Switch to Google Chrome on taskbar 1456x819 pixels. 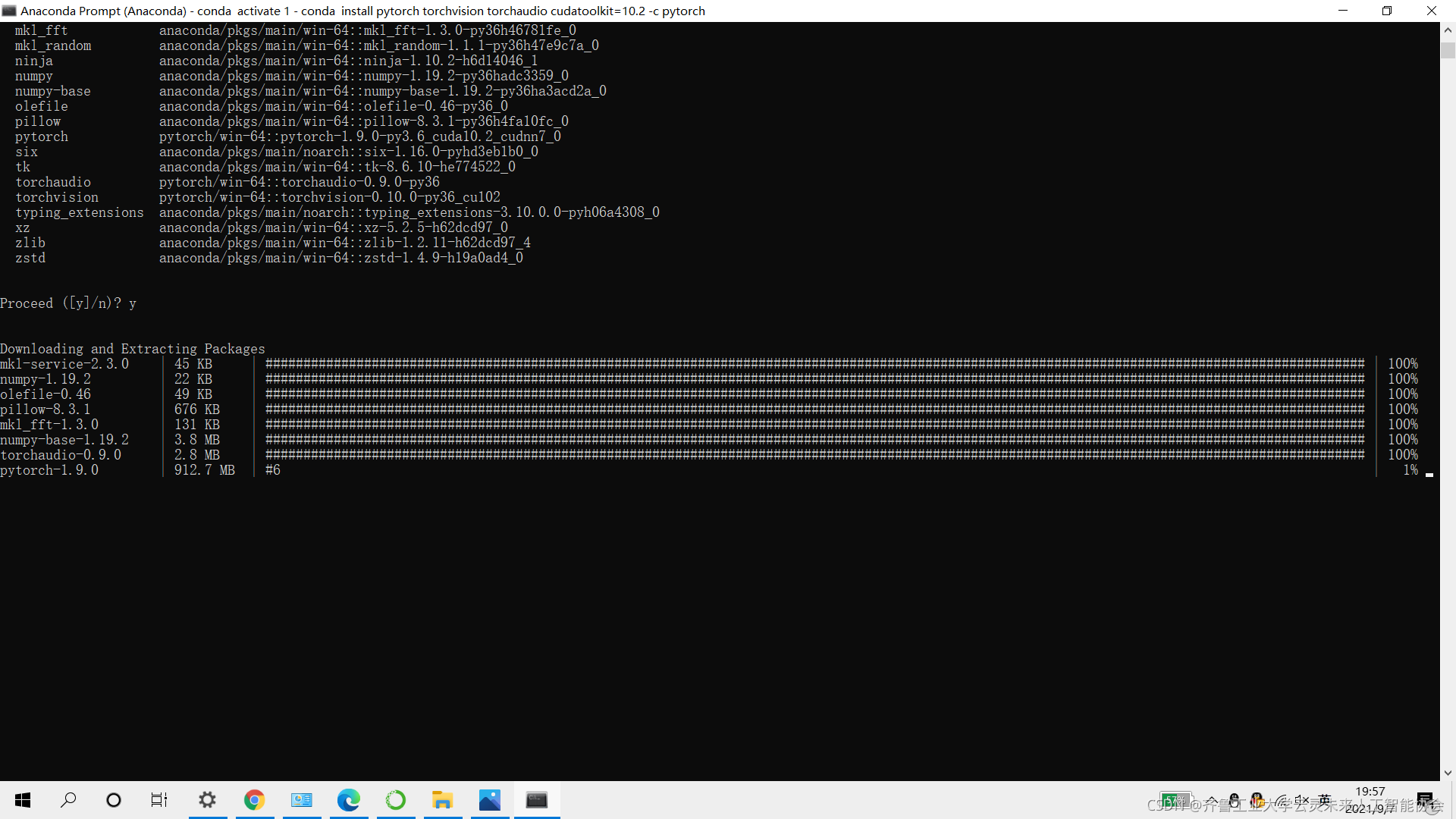coord(254,800)
